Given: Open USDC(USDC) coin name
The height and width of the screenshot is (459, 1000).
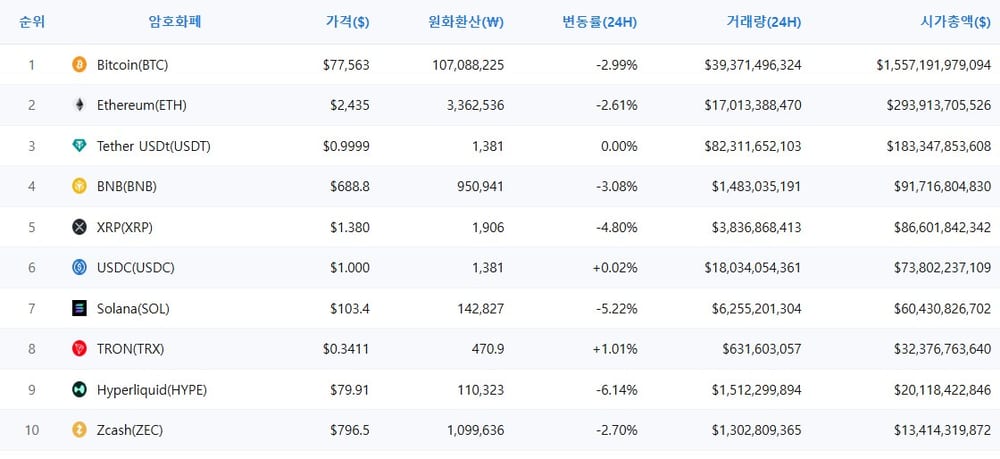Looking at the screenshot, I should coord(136,268).
